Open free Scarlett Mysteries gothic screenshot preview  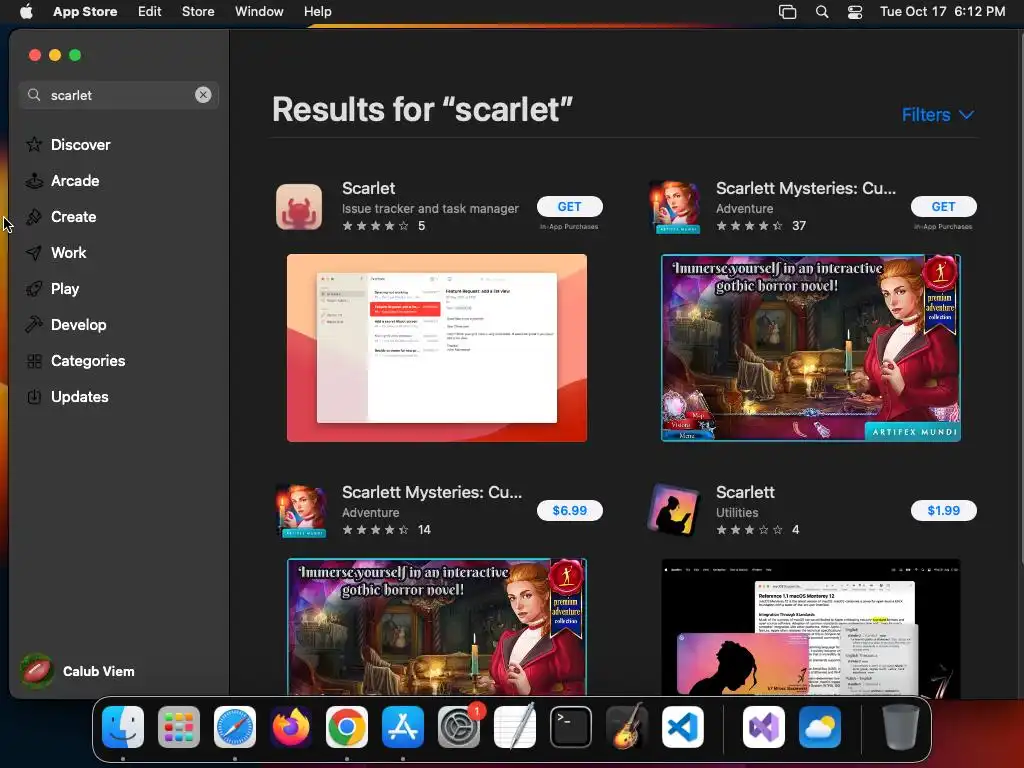pyautogui.click(x=810, y=348)
